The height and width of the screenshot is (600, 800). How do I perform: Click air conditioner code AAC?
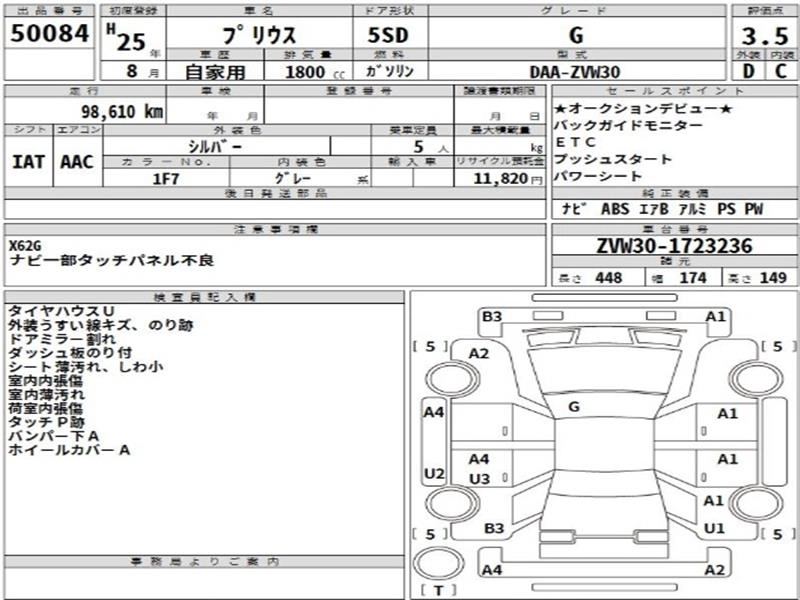(77, 162)
